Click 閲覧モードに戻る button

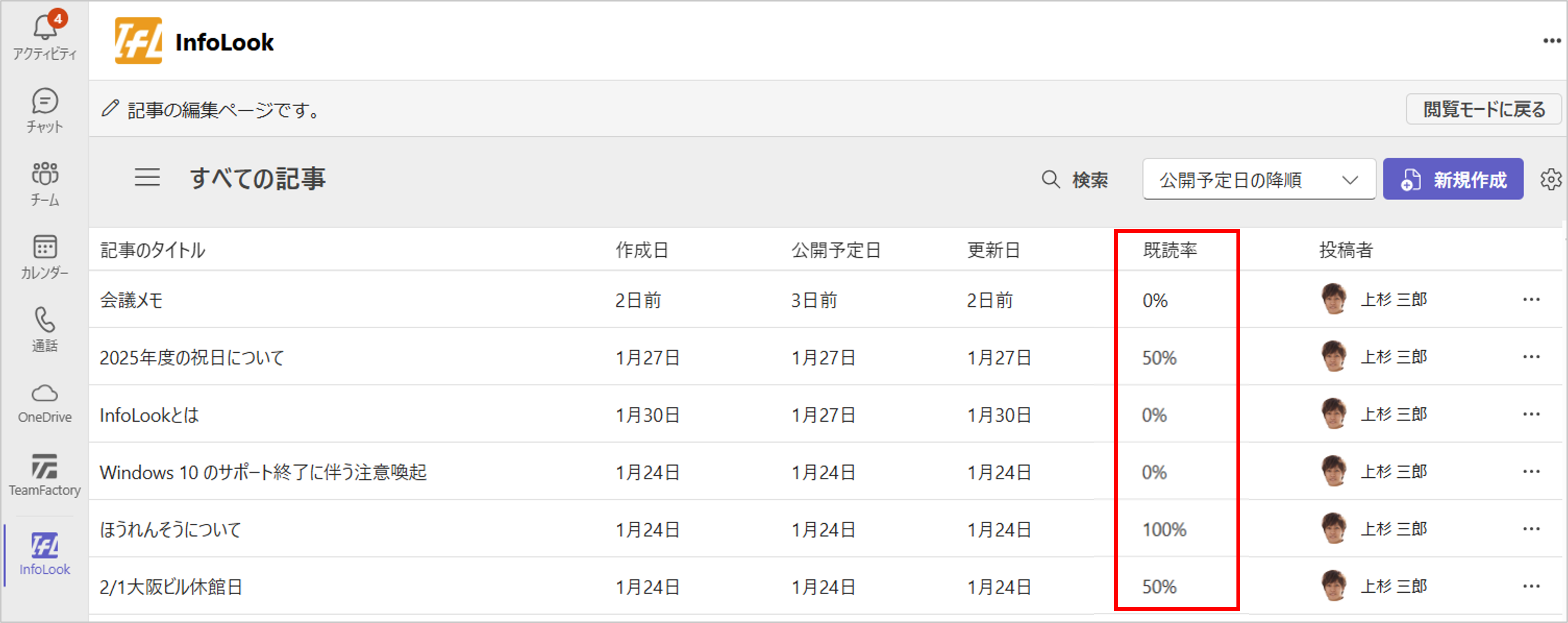pos(1483,109)
